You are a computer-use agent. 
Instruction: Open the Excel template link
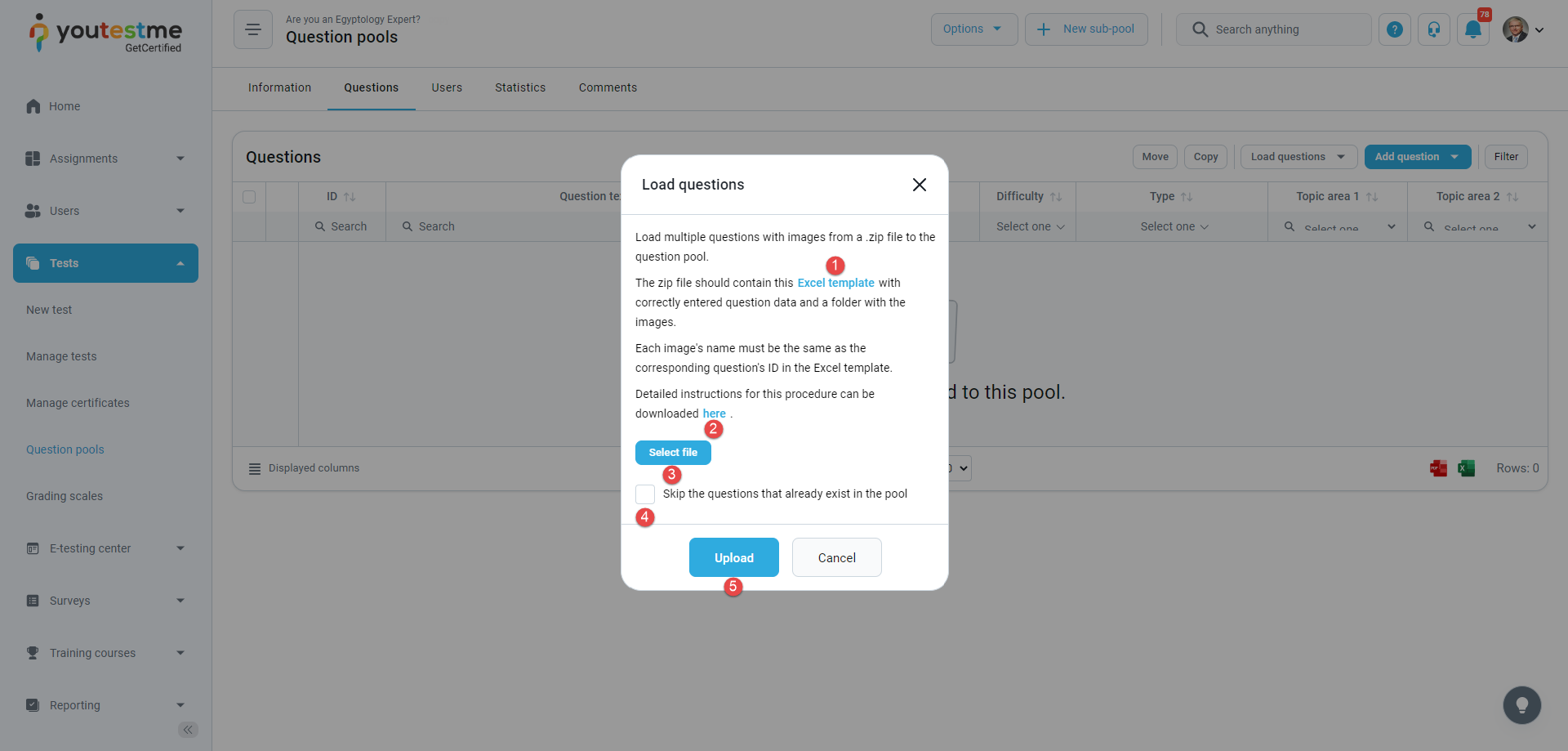tap(835, 283)
